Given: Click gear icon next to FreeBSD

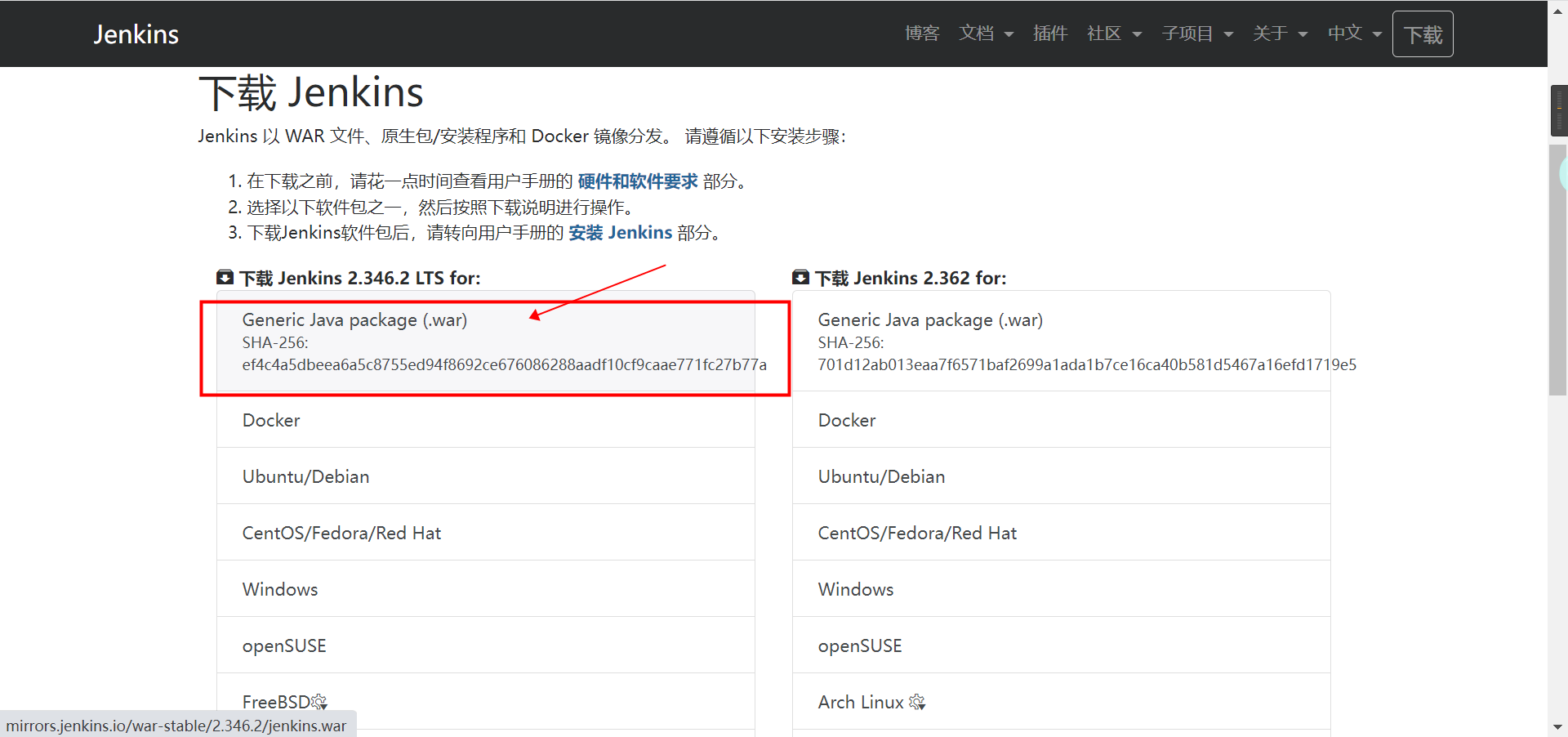Looking at the screenshot, I should click(x=319, y=702).
